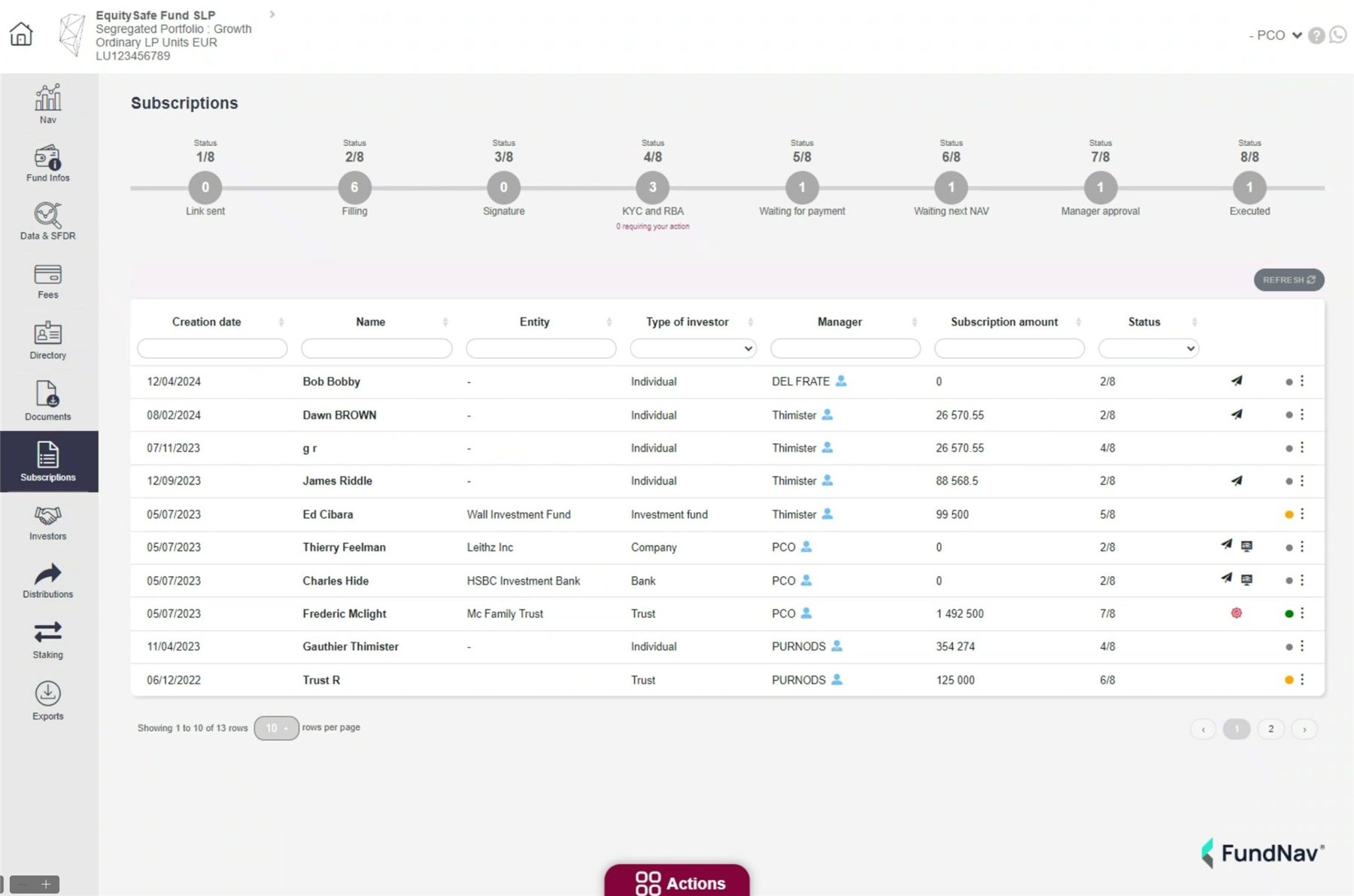1354x896 pixels.
Task: Open Fund Infos in sidebar
Action: pos(48,163)
